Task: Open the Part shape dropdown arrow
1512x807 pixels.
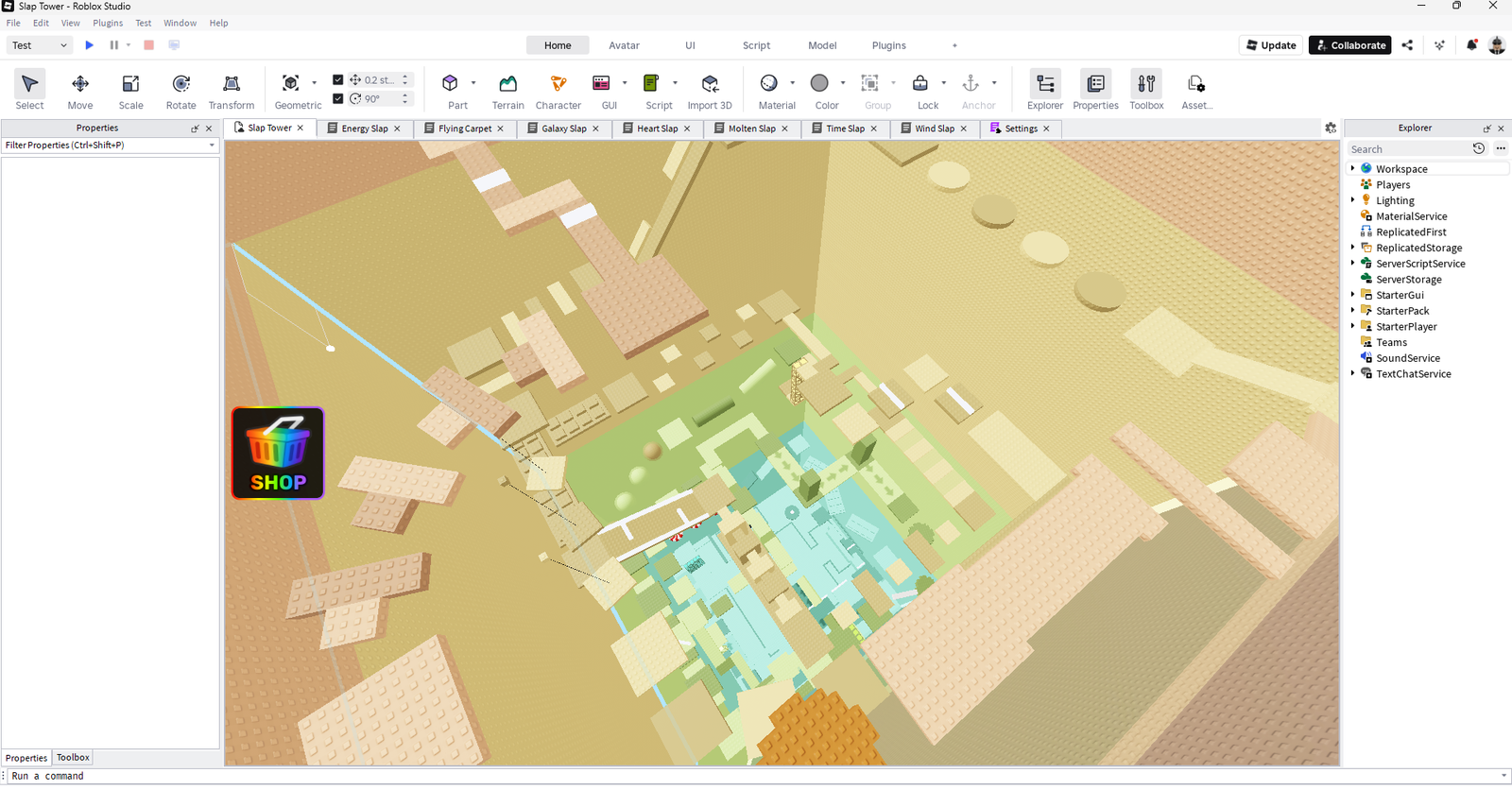Action: tap(473, 83)
